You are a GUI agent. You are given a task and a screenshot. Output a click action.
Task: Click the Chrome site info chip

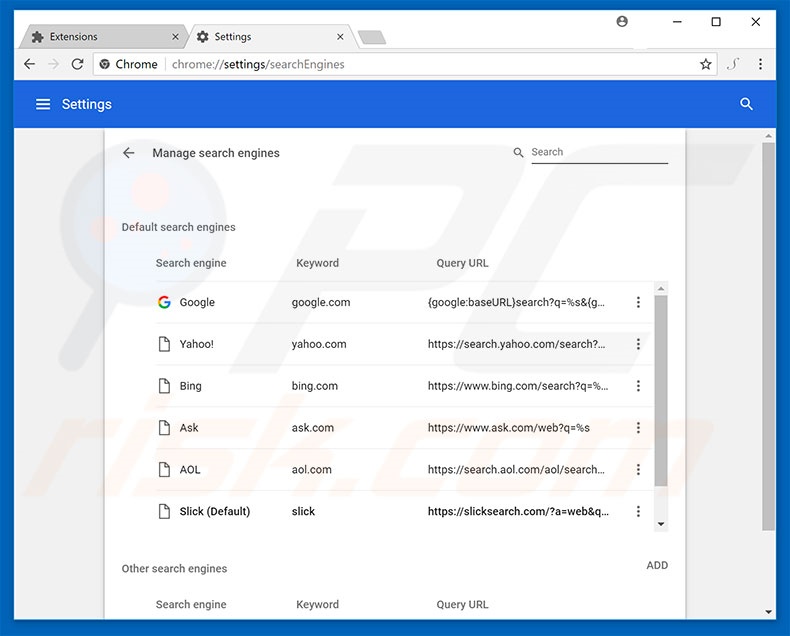pyautogui.click(x=128, y=64)
